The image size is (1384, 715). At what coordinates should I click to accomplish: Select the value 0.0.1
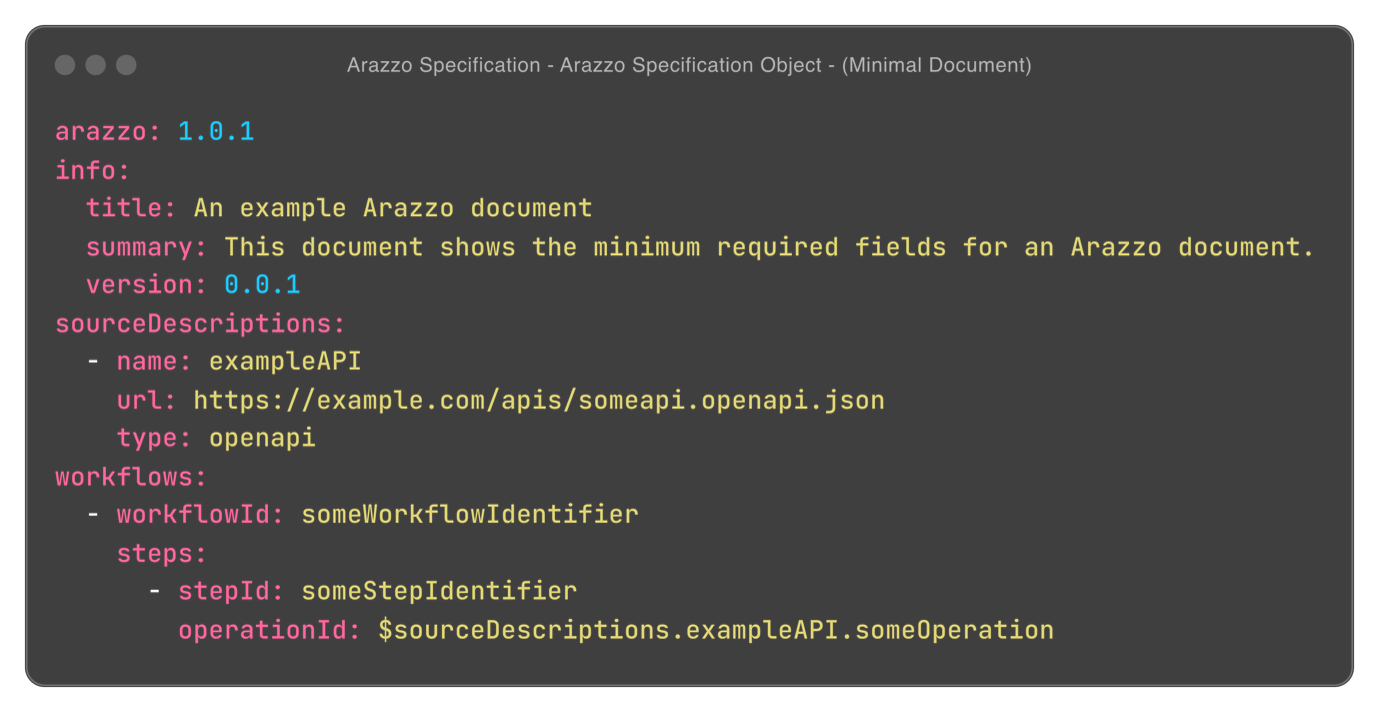[262, 285]
